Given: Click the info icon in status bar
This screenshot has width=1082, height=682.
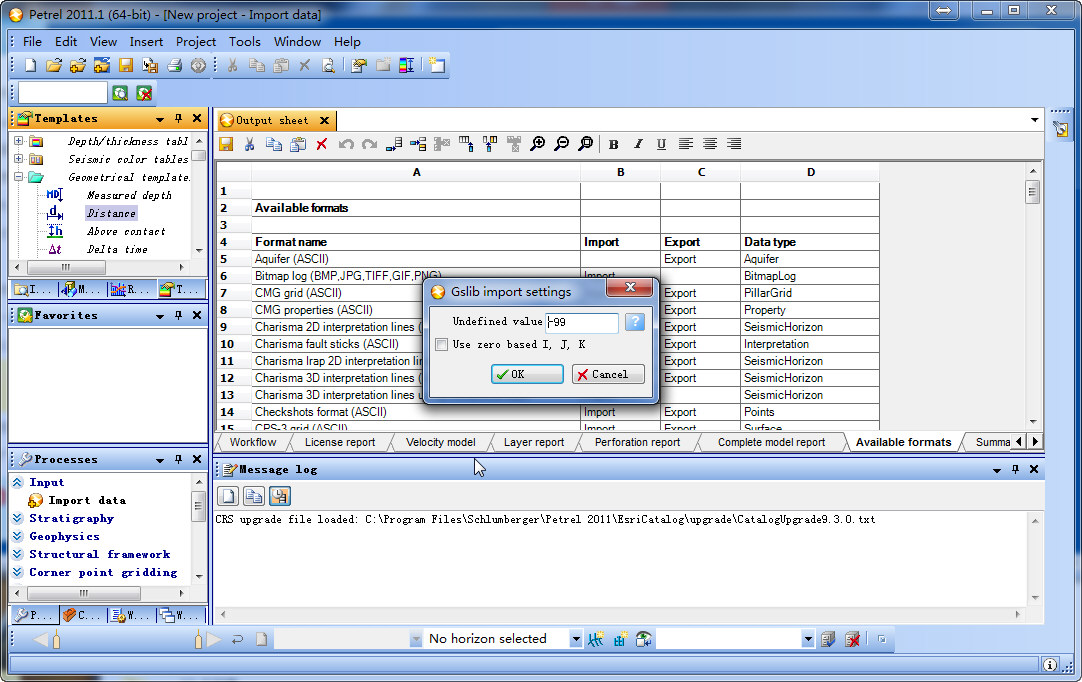Looking at the screenshot, I should point(1050,664).
